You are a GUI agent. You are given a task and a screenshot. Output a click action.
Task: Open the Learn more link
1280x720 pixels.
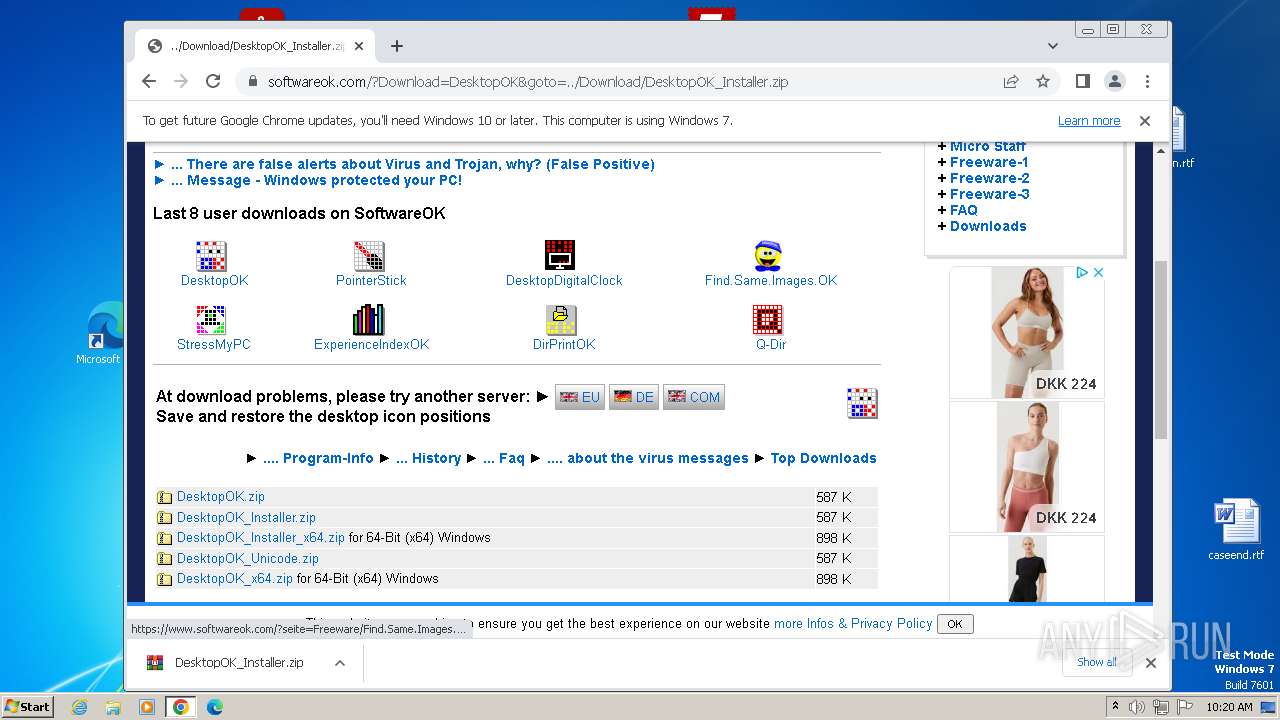[1089, 121]
